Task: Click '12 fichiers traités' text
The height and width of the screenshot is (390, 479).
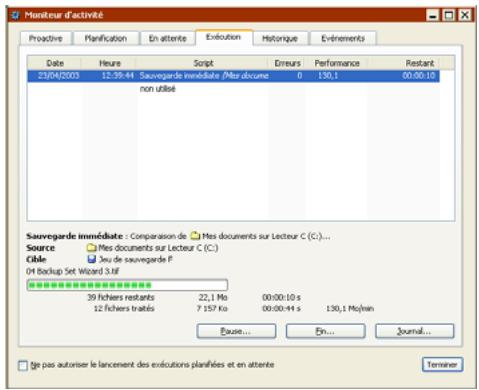Action: (x=124, y=308)
